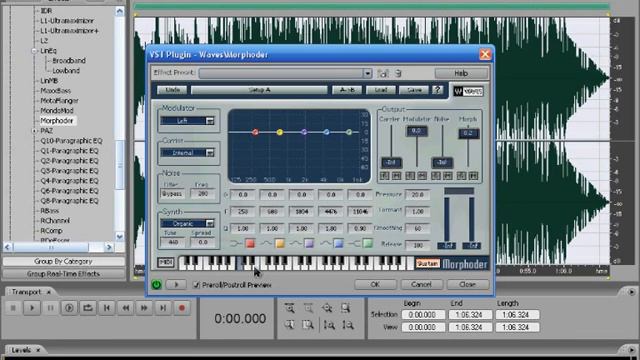Expand the PAZ tree node

tap(34, 131)
